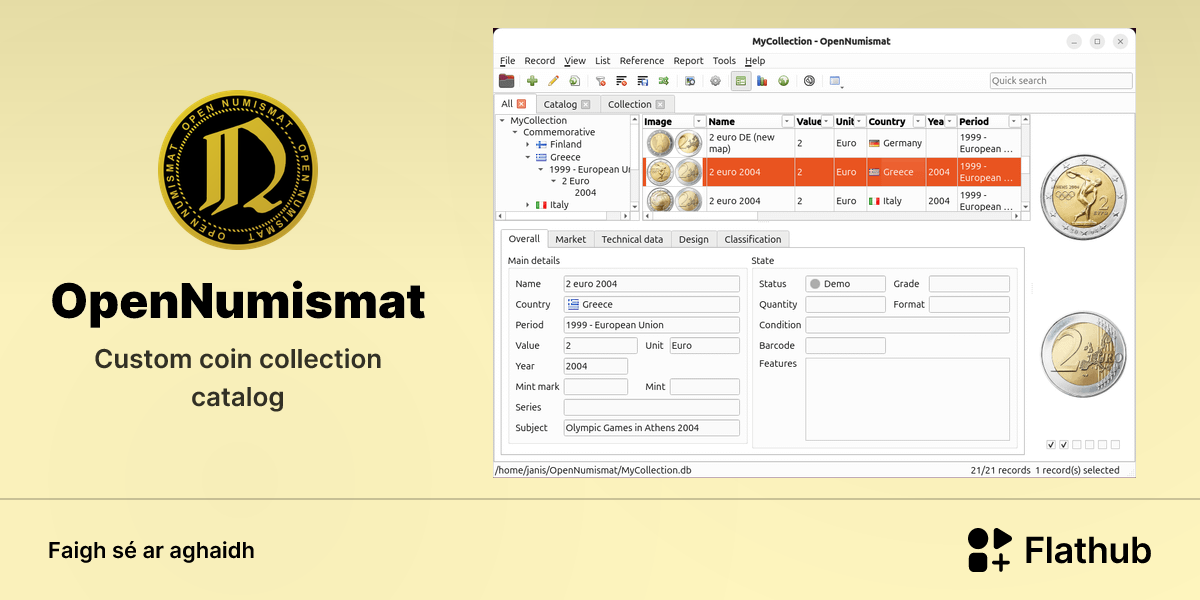This screenshot has width=1200, height=600.
Task: Select the Italy 2 euro 2004 row
Action: pyautogui.click(x=832, y=200)
